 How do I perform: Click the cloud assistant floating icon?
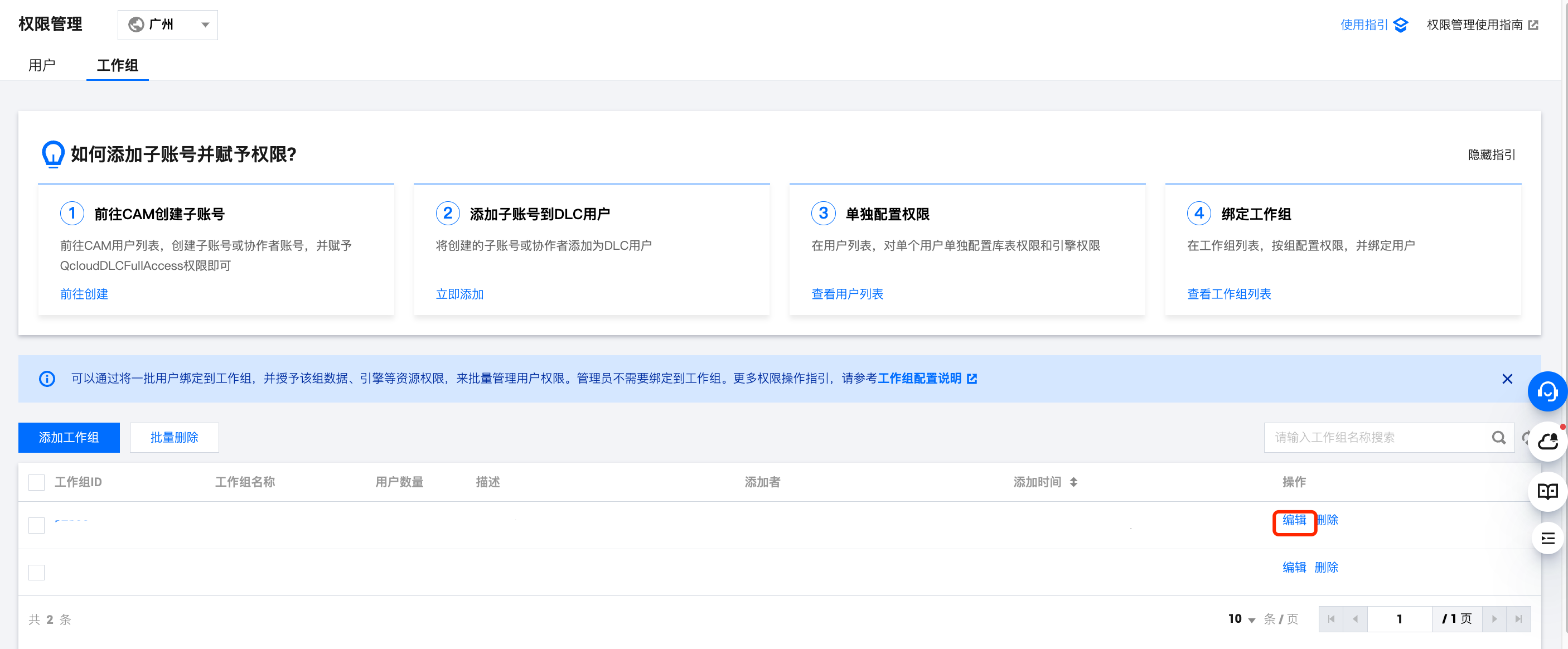click(1547, 442)
